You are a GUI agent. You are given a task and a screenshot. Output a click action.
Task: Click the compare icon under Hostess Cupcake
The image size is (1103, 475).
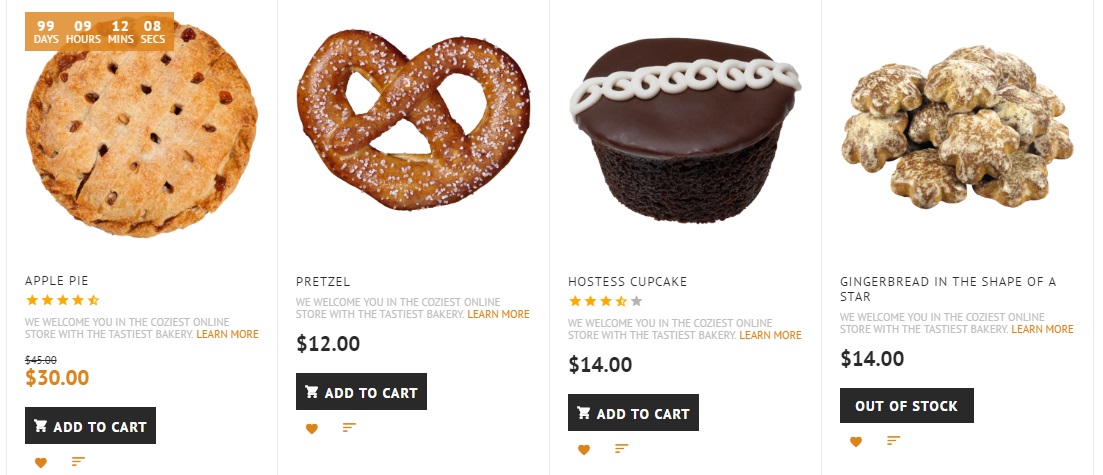(621, 449)
